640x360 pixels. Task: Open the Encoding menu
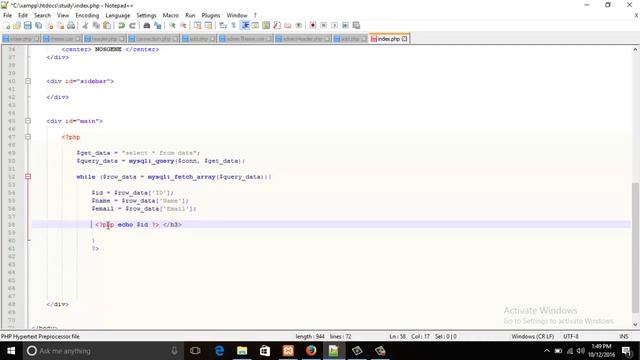(x=87, y=15)
